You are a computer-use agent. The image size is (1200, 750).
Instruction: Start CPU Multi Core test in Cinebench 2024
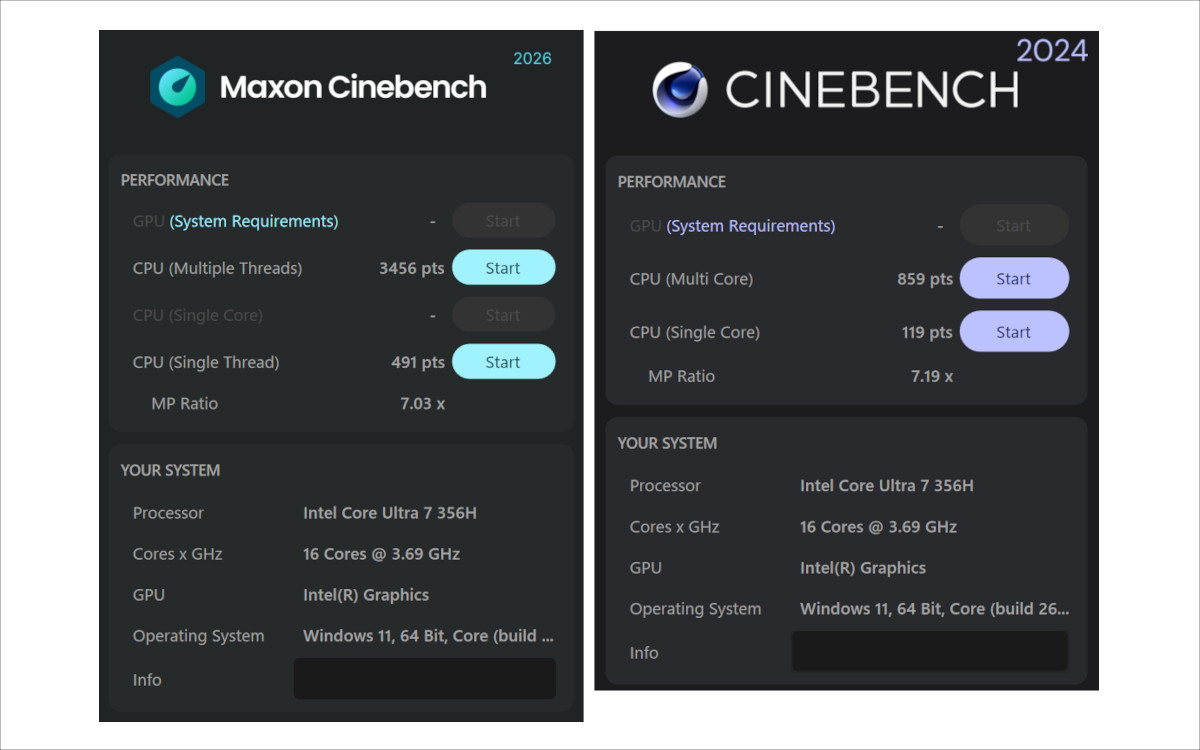[1013, 279]
